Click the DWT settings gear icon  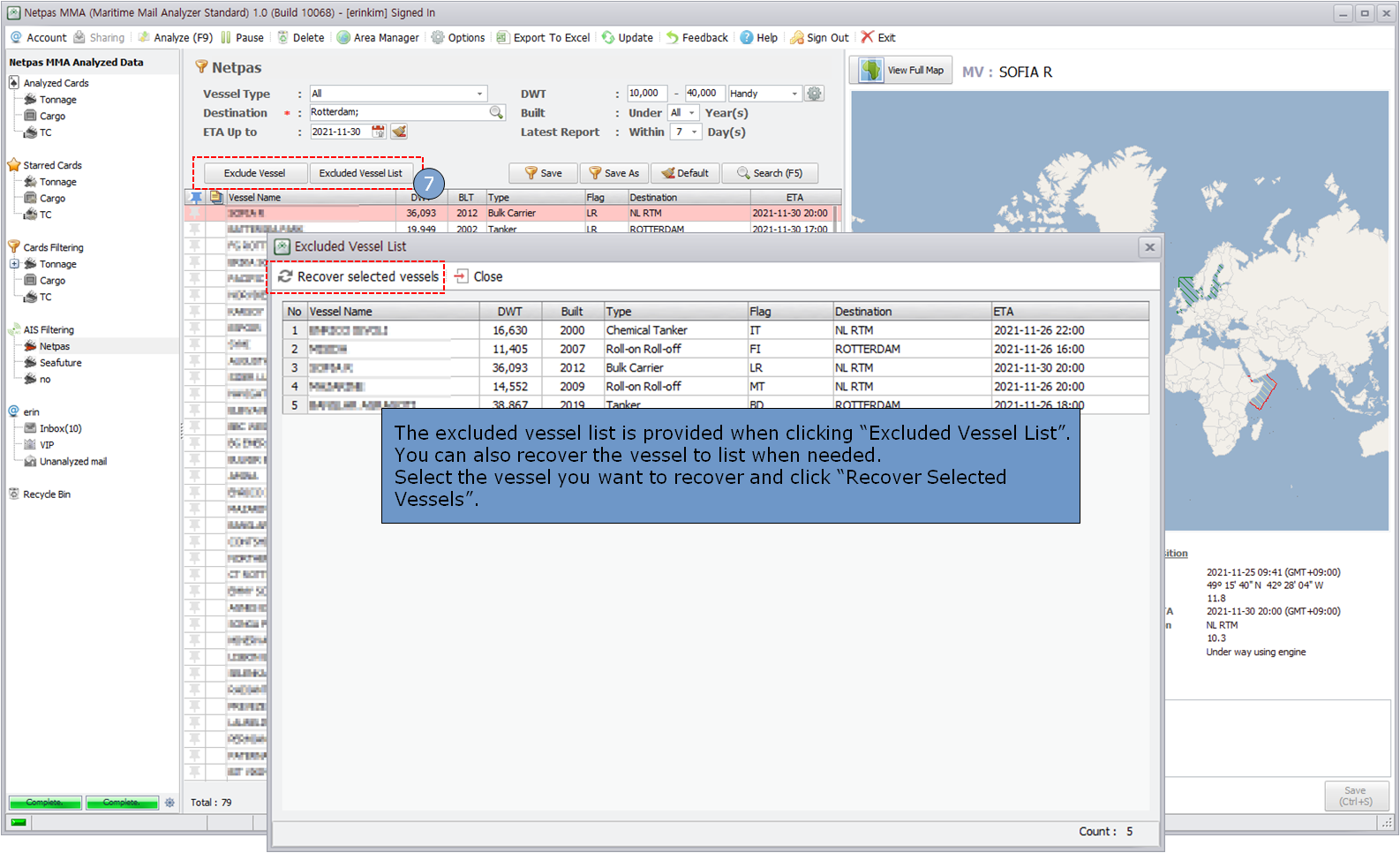pyautogui.click(x=814, y=94)
